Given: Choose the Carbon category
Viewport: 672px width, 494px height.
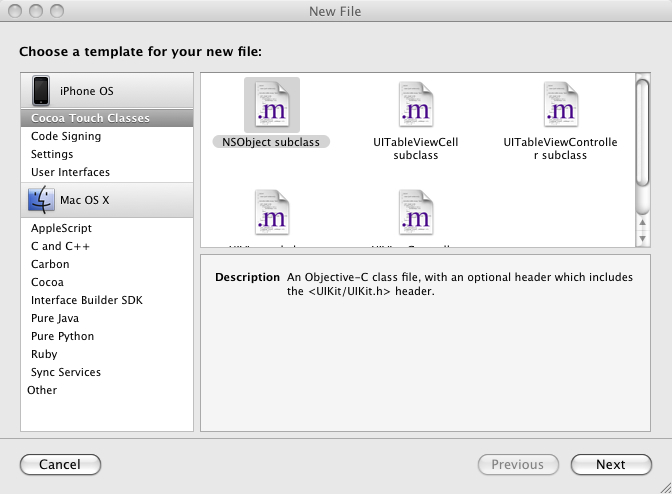Looking at the screenshot, I should pyautogui.click(x=107, y=264).
